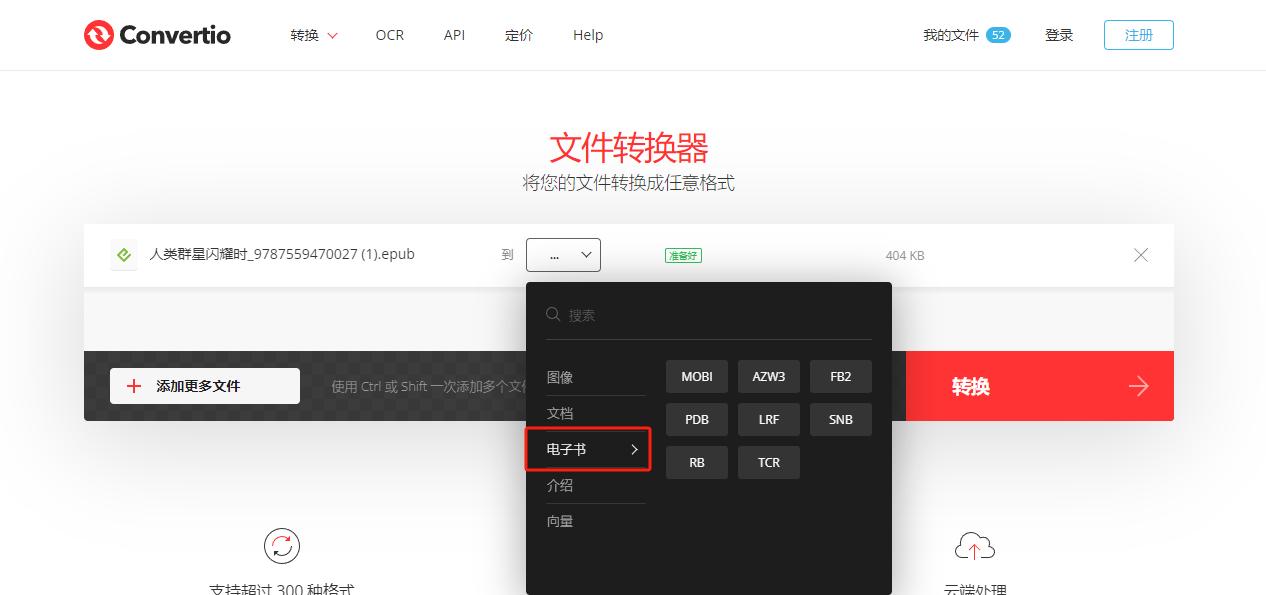
Task: Expand the 转换 menu chevron in navbar
Action: click(330, 35)
